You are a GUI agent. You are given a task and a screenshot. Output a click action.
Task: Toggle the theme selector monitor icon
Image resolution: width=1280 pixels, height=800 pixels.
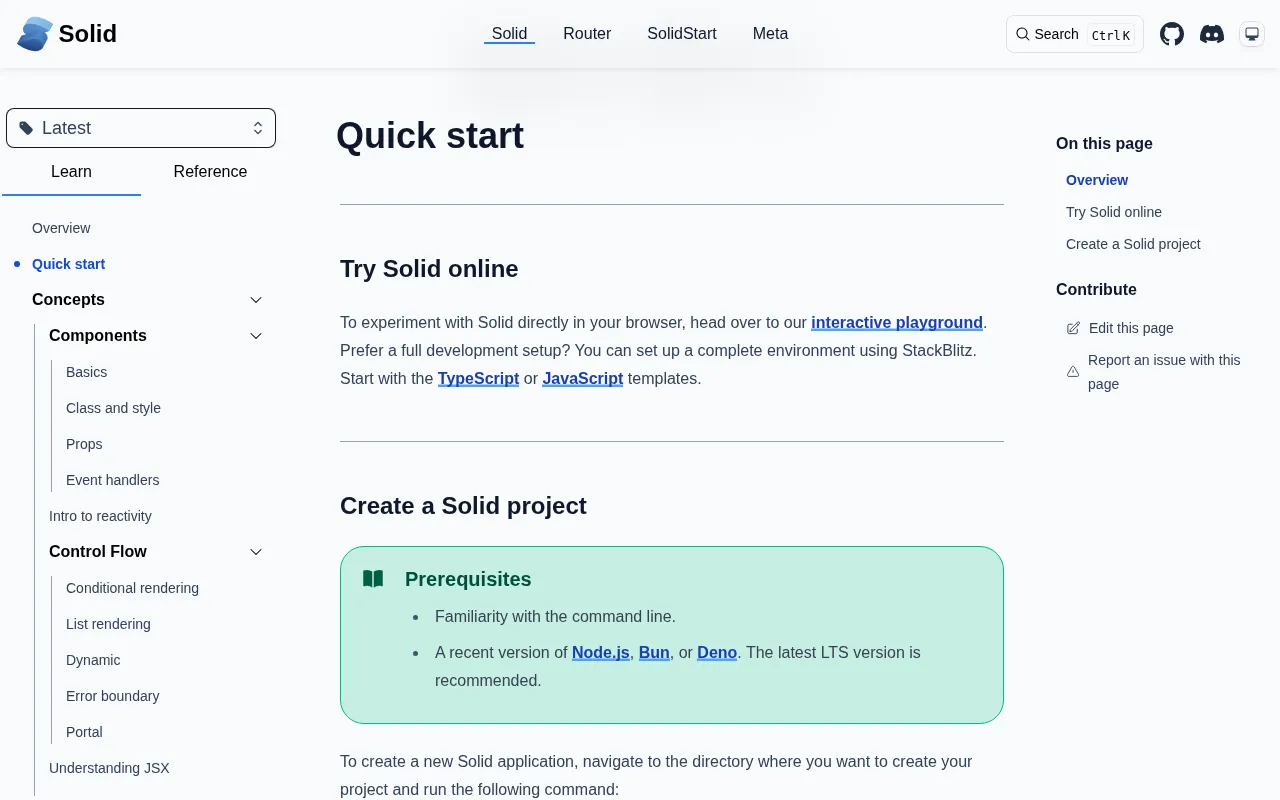(x=1252, y=34)
